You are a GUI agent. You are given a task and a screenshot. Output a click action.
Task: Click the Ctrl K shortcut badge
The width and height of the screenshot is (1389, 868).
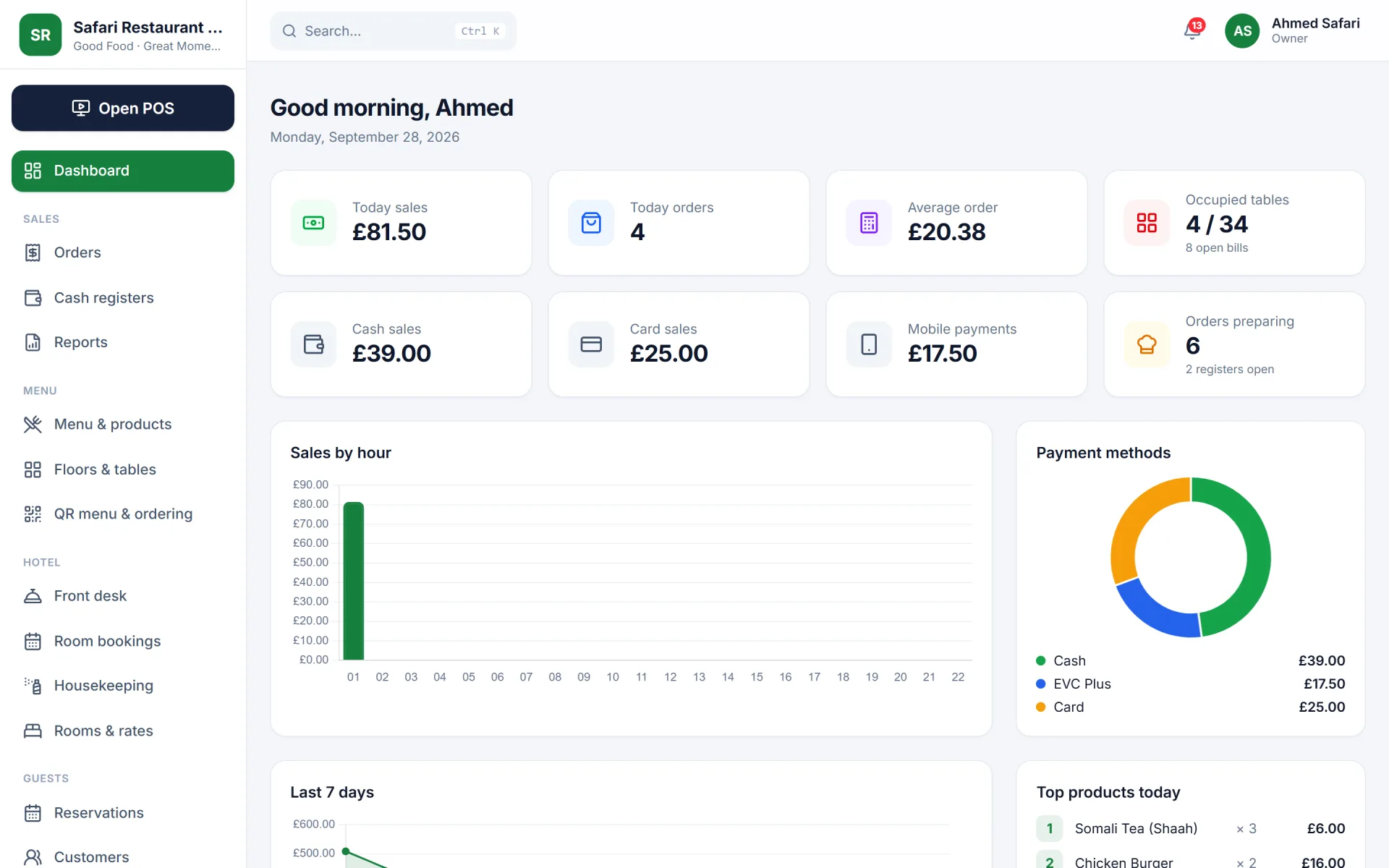[480, 31]
